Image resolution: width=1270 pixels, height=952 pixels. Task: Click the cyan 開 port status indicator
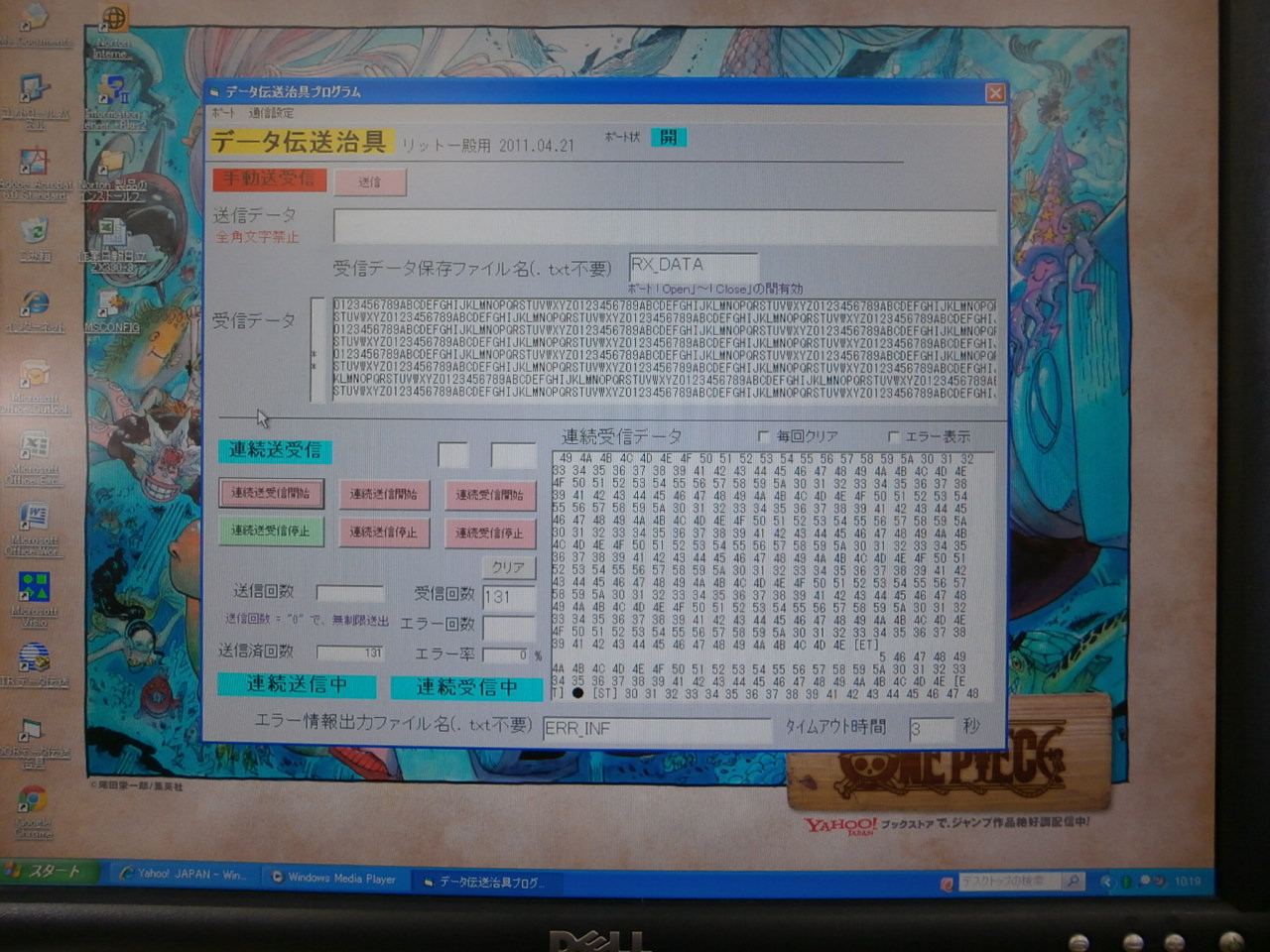pyautogui.click(x=668, y=137)
